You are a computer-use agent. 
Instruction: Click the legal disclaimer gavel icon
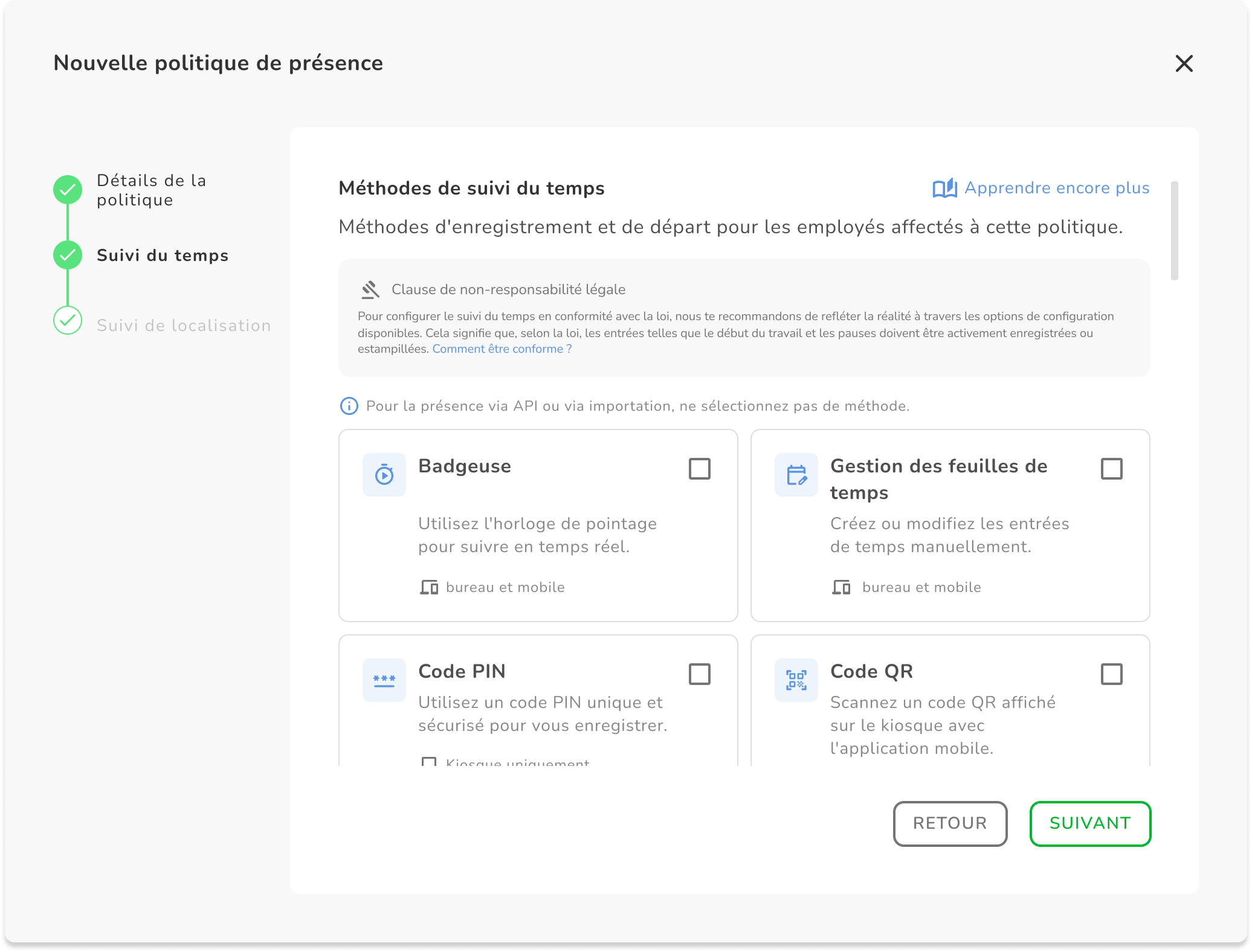[x=370, y=290]
